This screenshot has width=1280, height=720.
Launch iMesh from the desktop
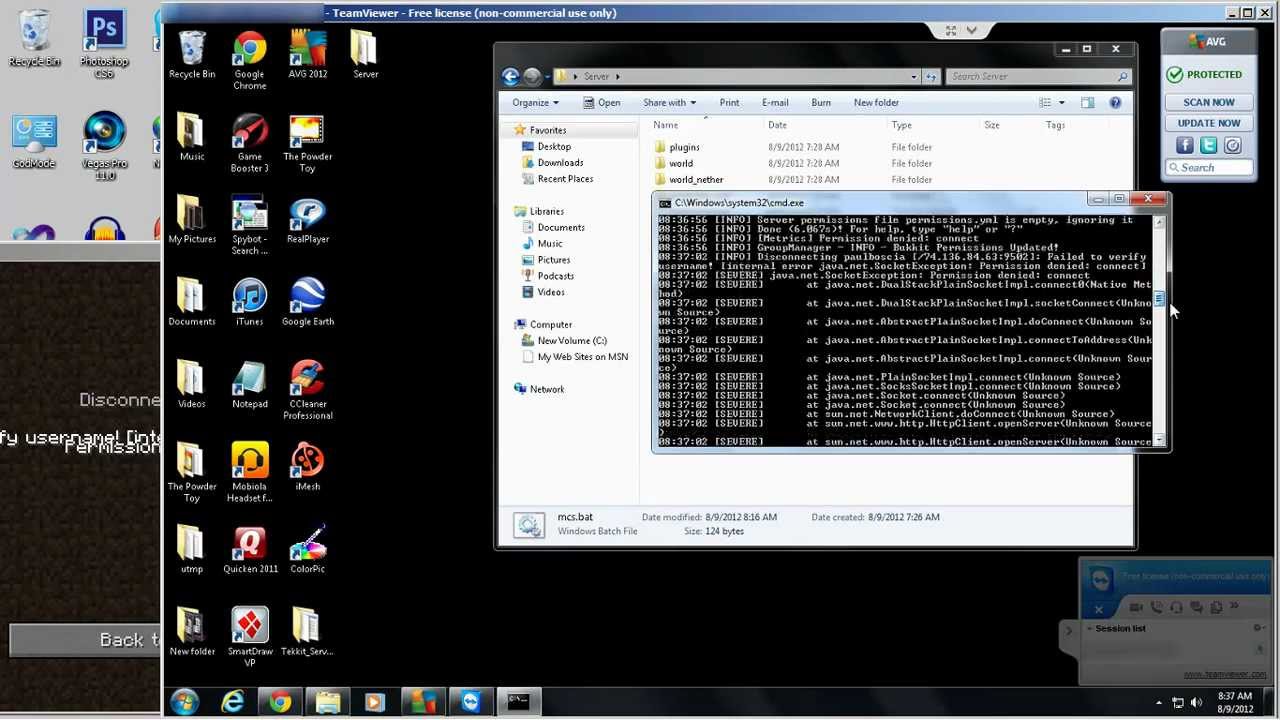pyautogui.click(x=308, y=468)
